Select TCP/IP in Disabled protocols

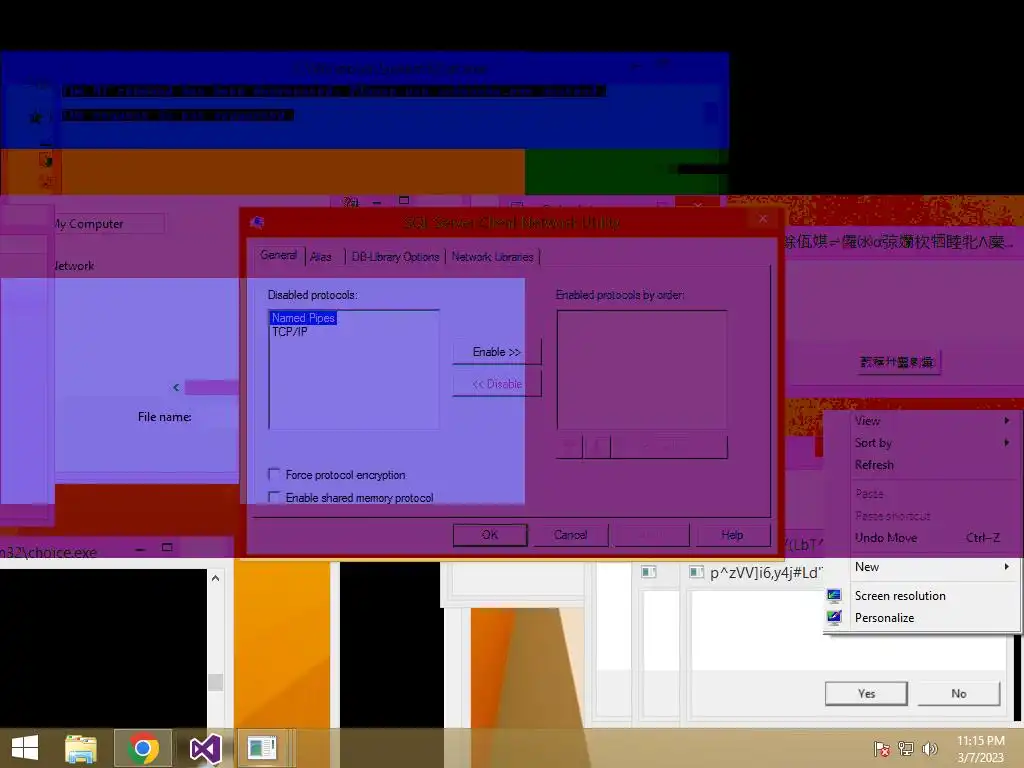click(289, 332)
